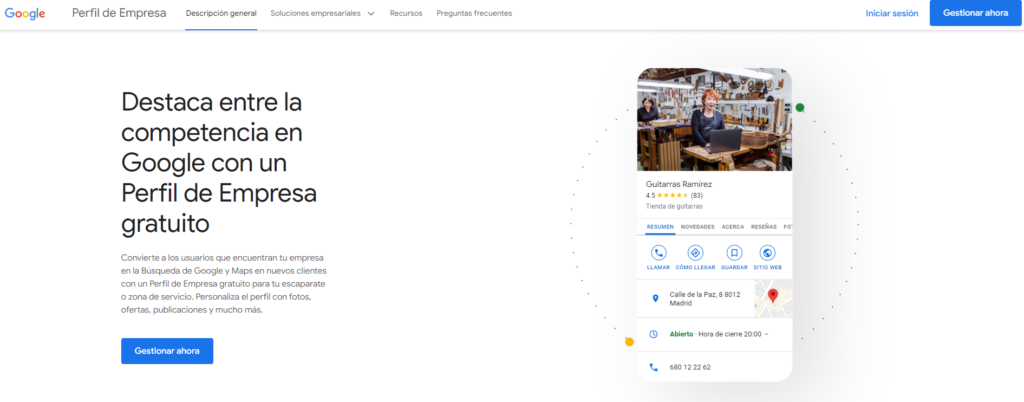Select the Acerca tab in the phone mockup
Viewport: 1024px width, 402px height.
pos(733,227)
